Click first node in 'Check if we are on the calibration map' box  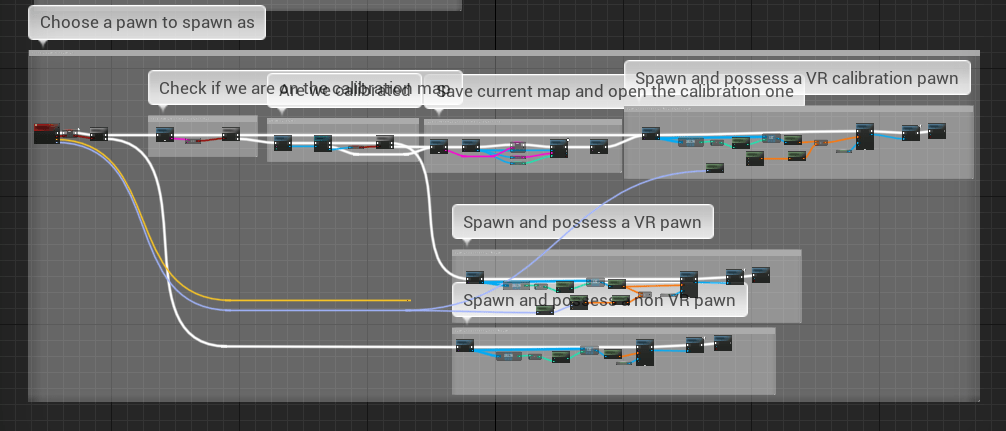click(165, 134)
